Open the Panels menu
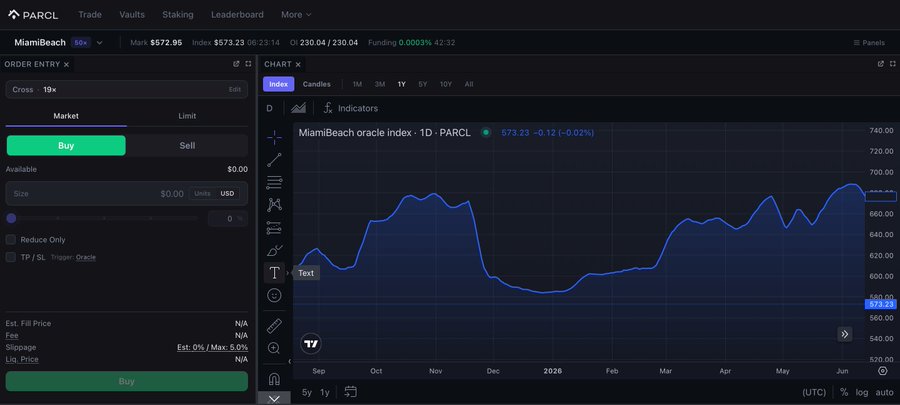This screenshot has width=900, height=405. [869, 42]
